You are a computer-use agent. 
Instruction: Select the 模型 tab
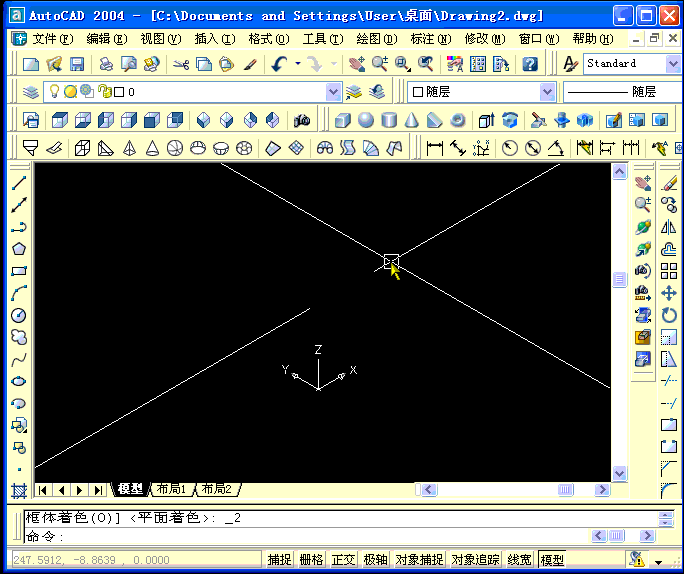[130, 489]
